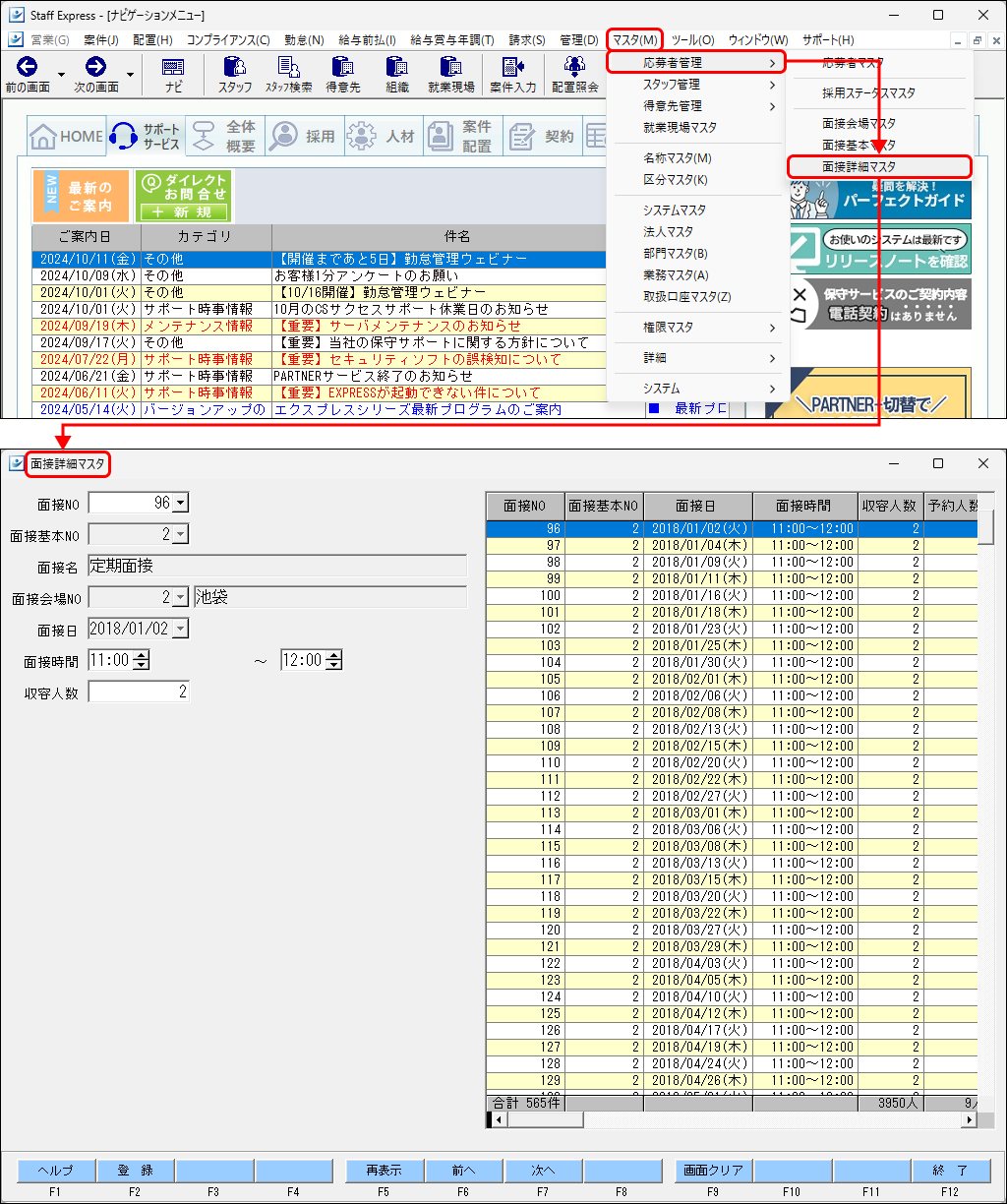Screen dimensions: 1007x1204
Task: Open the 面接NO dropdown
Action: (180, 503)
